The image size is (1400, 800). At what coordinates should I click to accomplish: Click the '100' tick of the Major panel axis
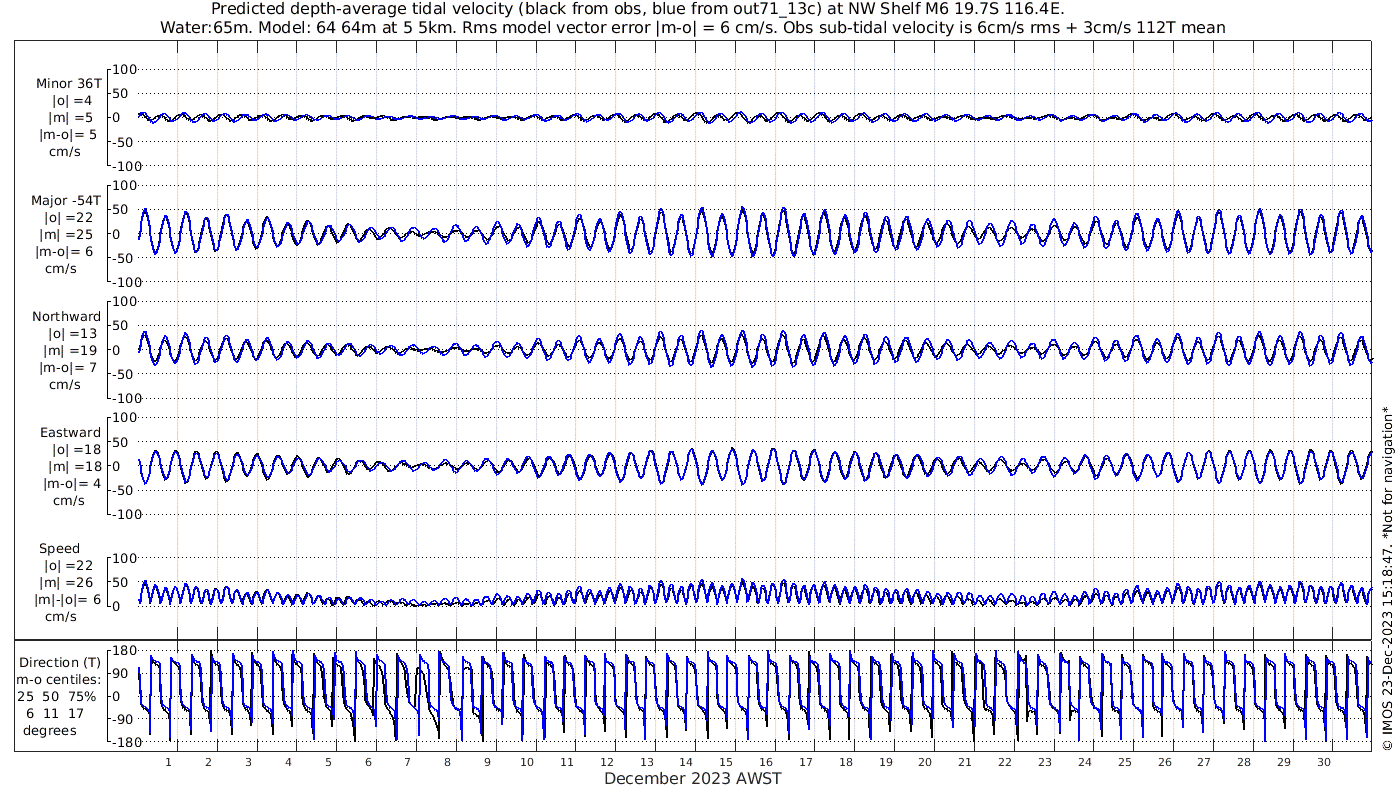[123, 185]
